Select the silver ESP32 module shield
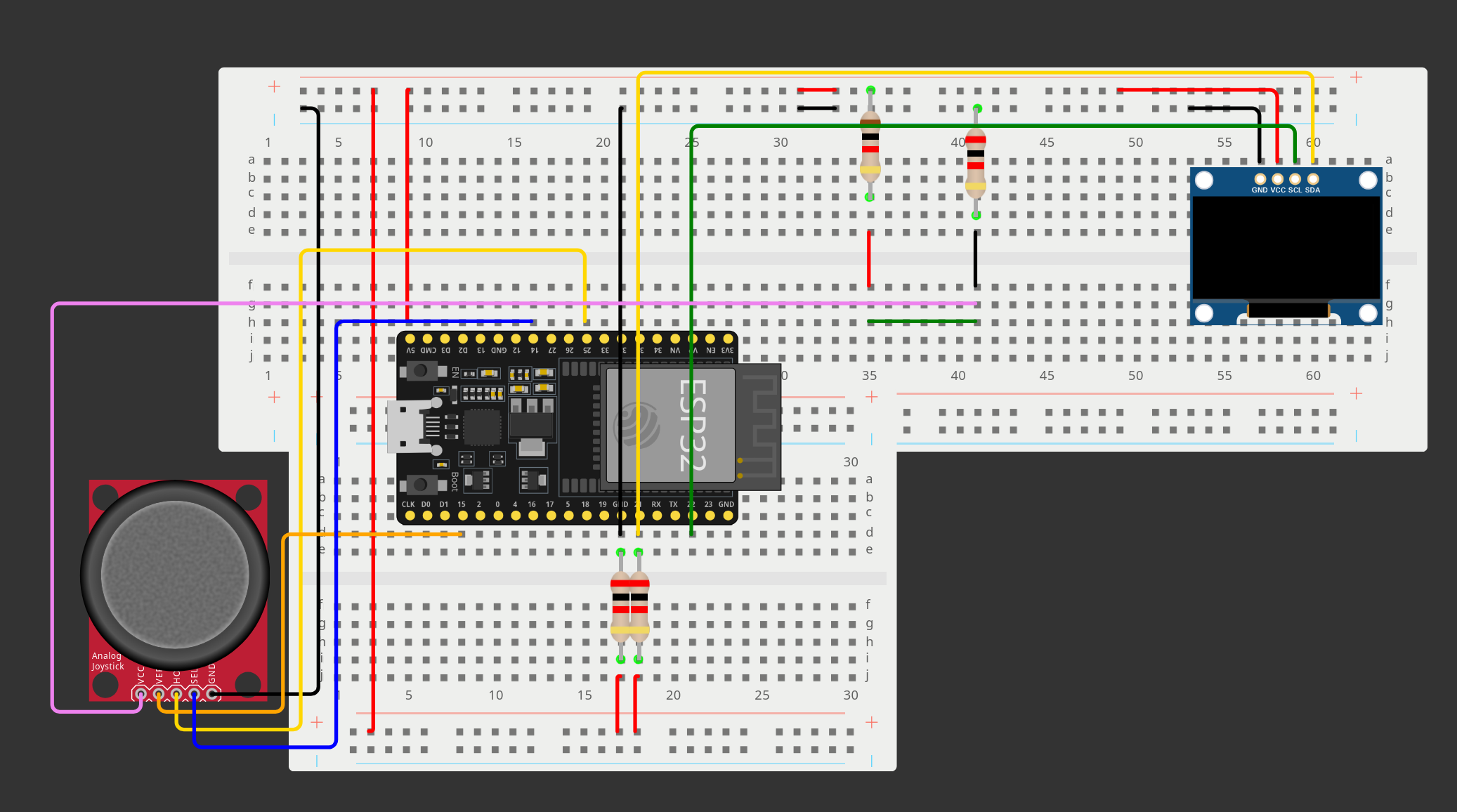Image resolution: width=1457 pixels, height=812 pixels. click(670, 426)
